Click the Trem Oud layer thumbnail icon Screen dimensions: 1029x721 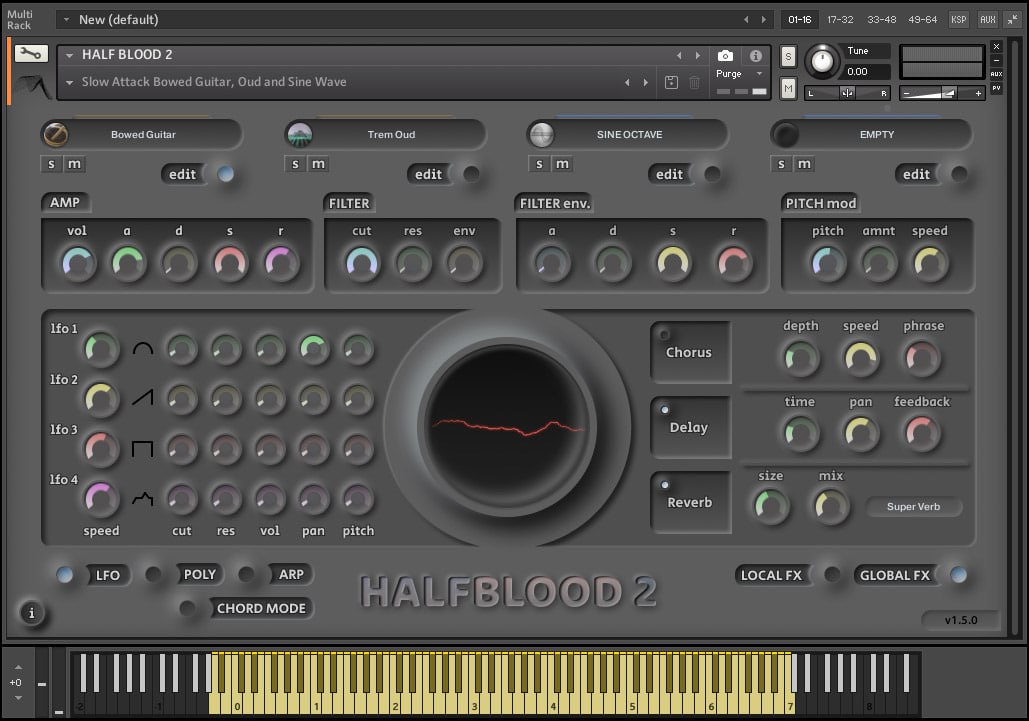pyautogui.click(x=299, y=134)
